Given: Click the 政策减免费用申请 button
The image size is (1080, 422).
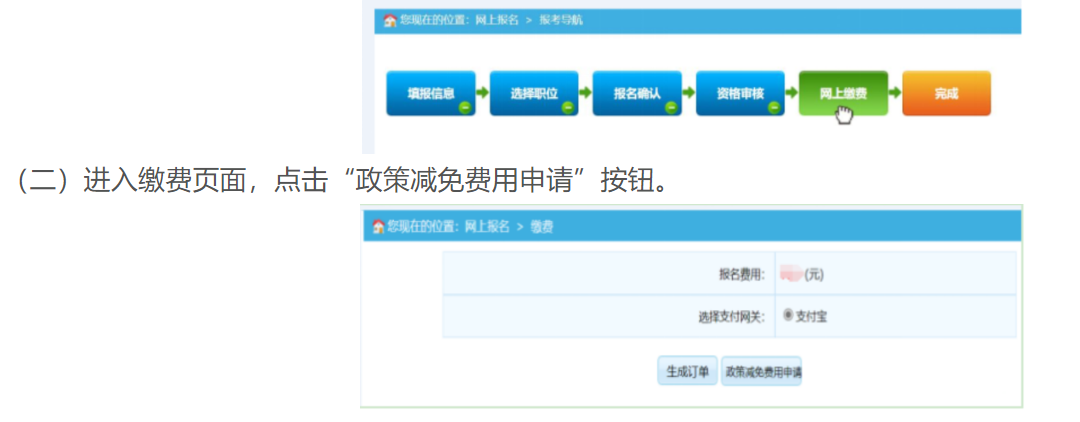Looking at the screenshot, I should click(762, 371).
